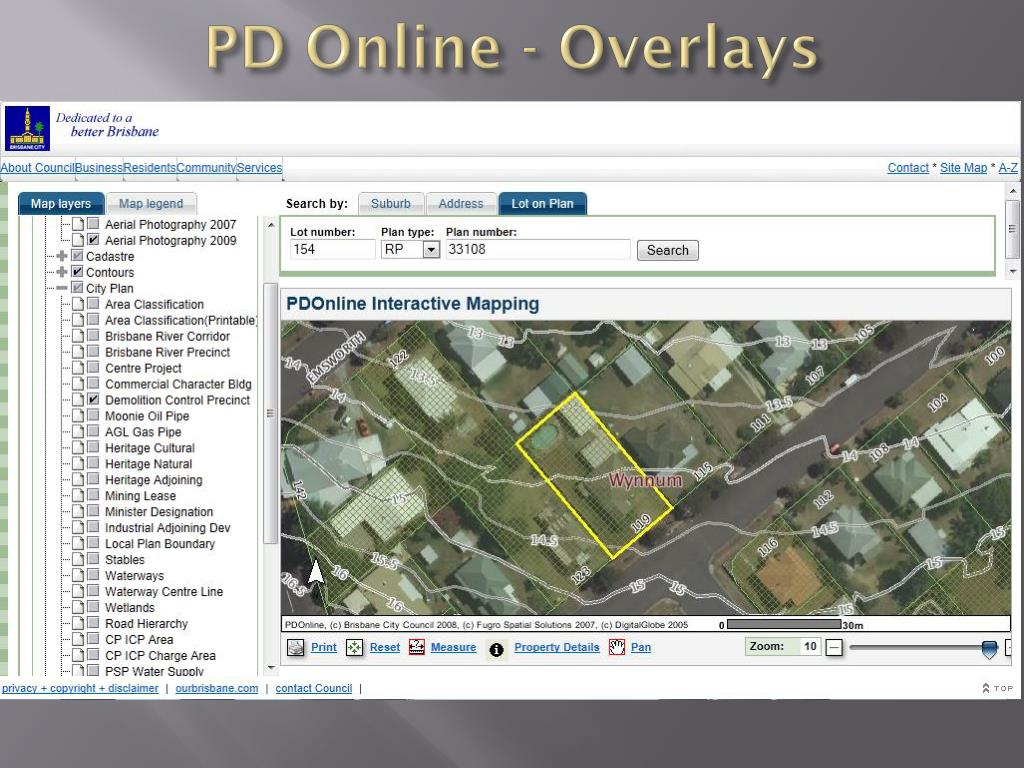This screenshot has width=1024, height=768.
Task: Click the TOP arrow icon
Action: (986, 688)
